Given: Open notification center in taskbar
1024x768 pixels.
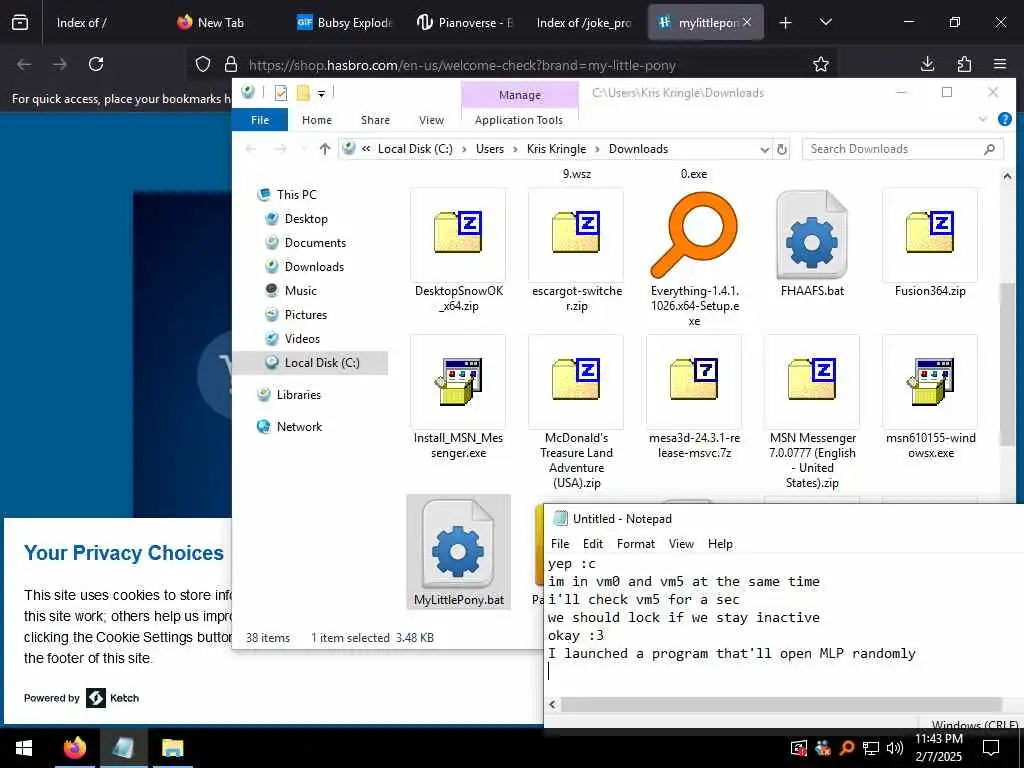Looking at the screenshot, I should 991,748.
